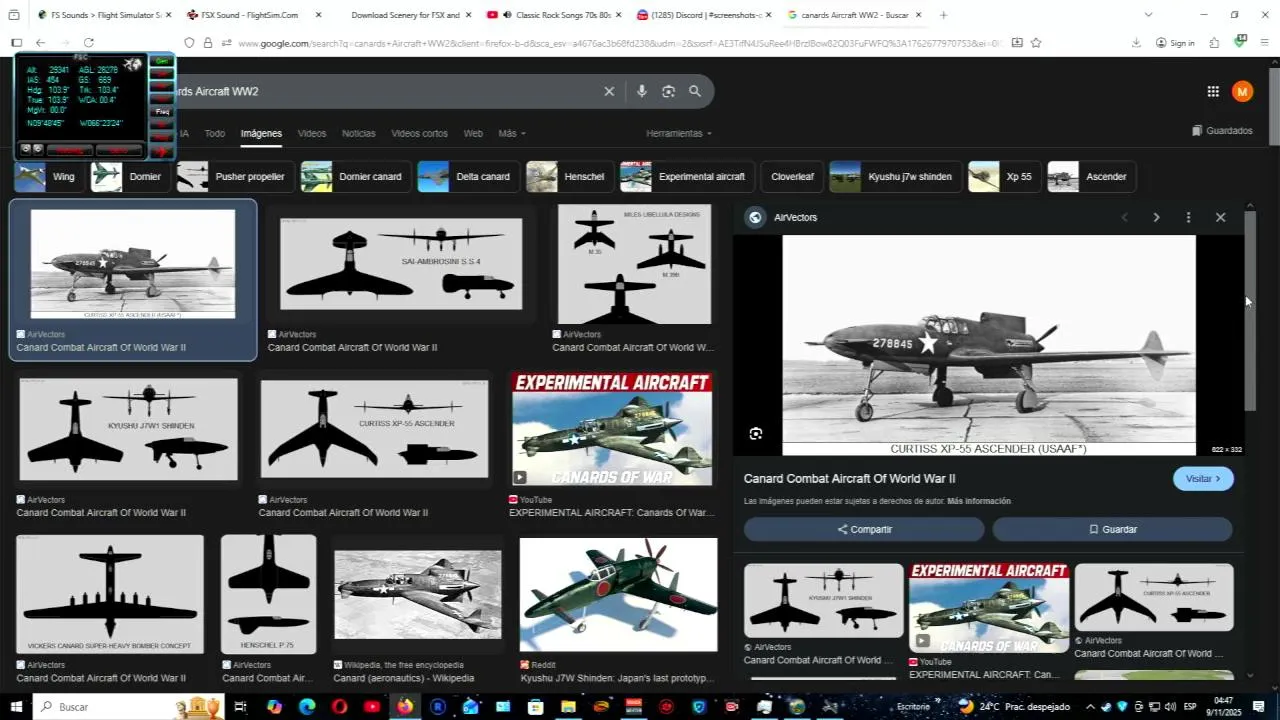The width and height of the screenshot is (1280, 720).
Task: Open Guardados saved items link
Action: click(1222, 131)
